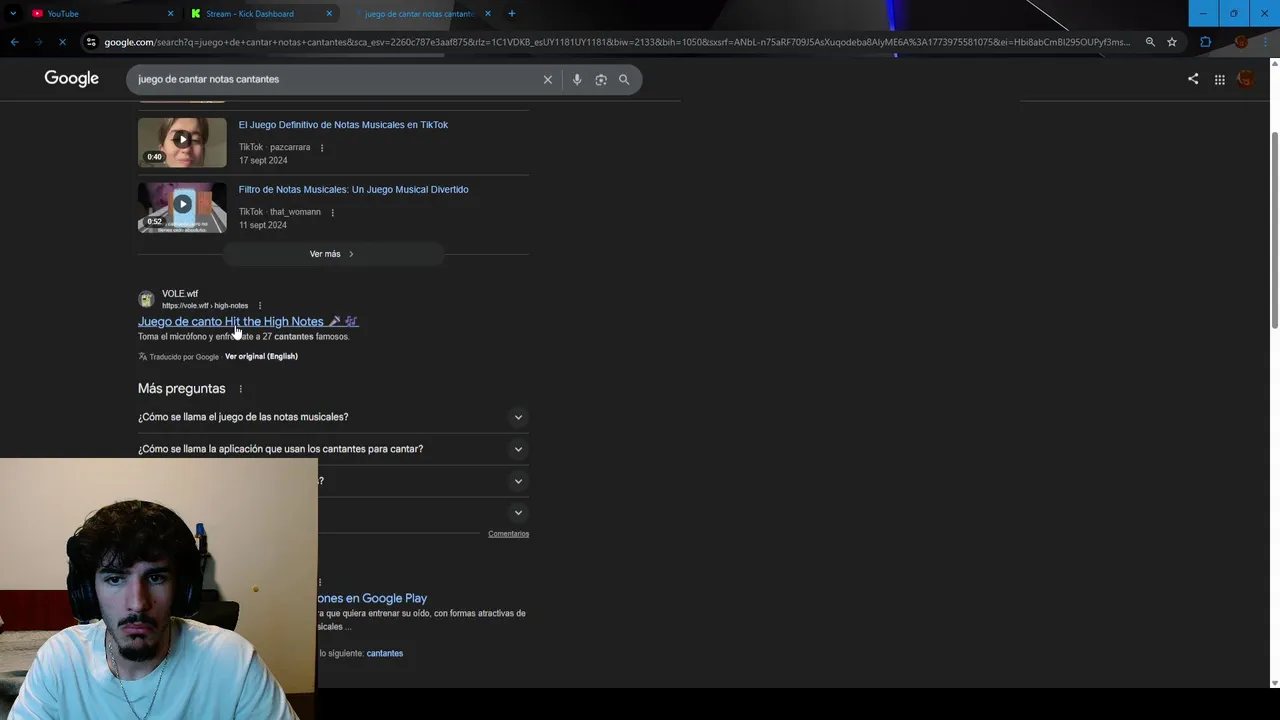The width and height of the screenshot is (1280, 720).
Task: Open the Google Play result link
Action: 372,598
